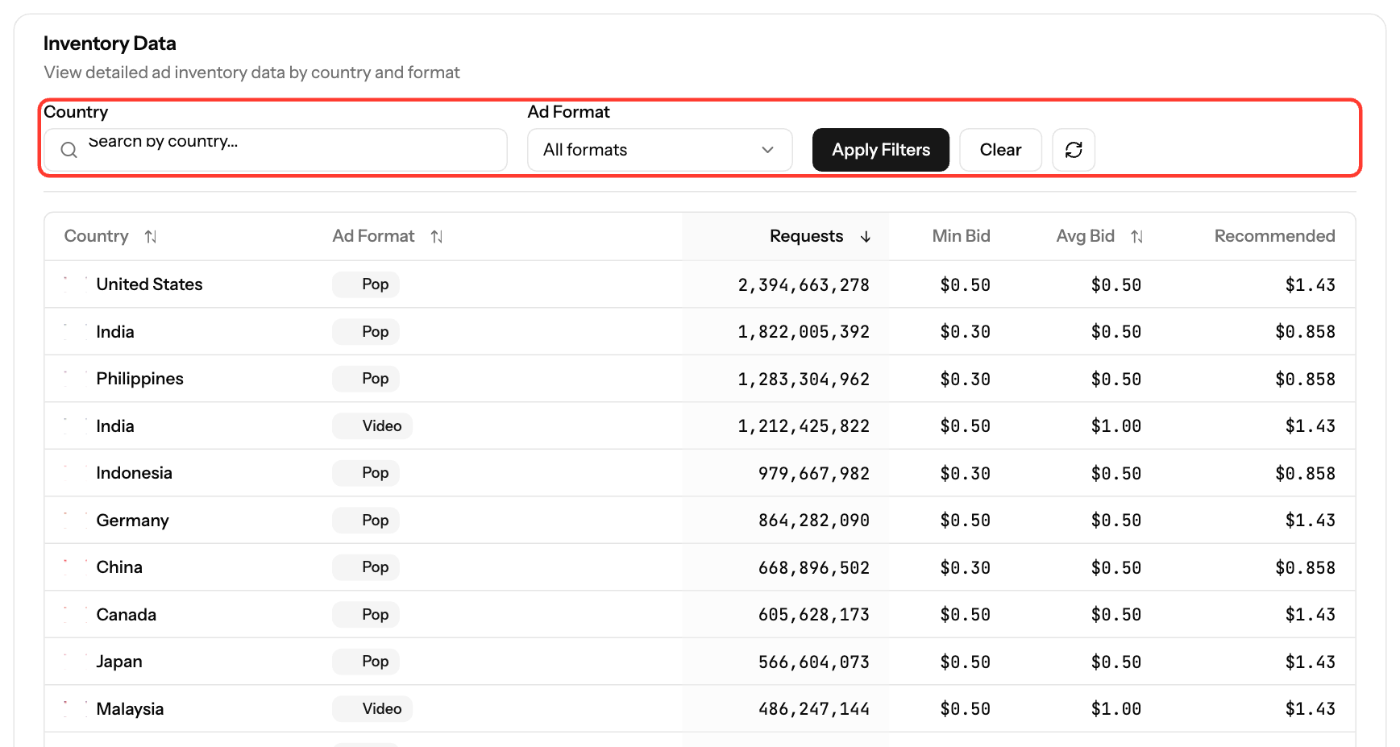The height and width of the screenshot is (747, 1400).
Task: Click the Canada country cell
Action: (x=126, y=614)
